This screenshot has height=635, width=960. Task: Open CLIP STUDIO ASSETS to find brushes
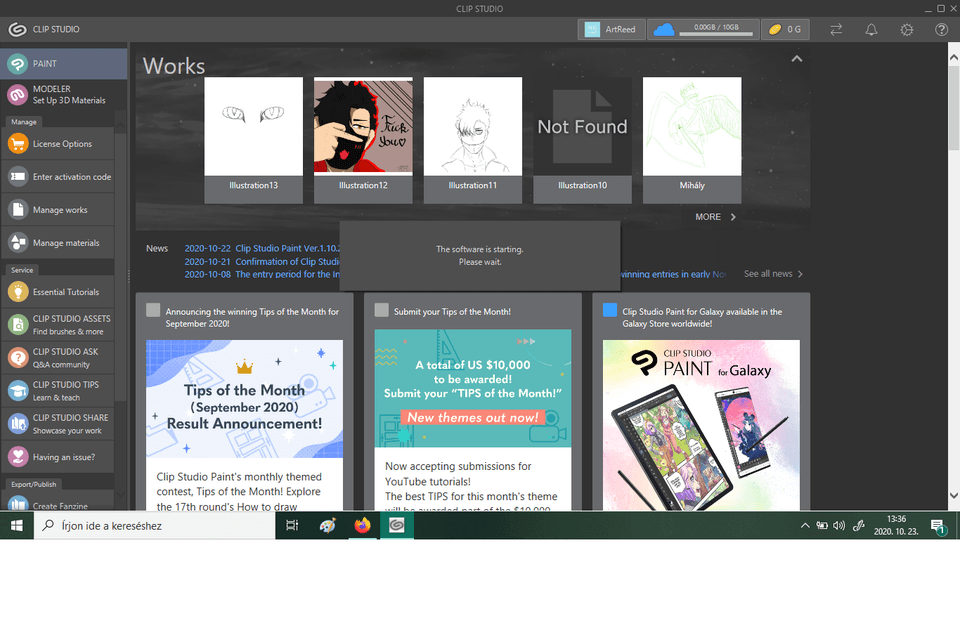57,323
